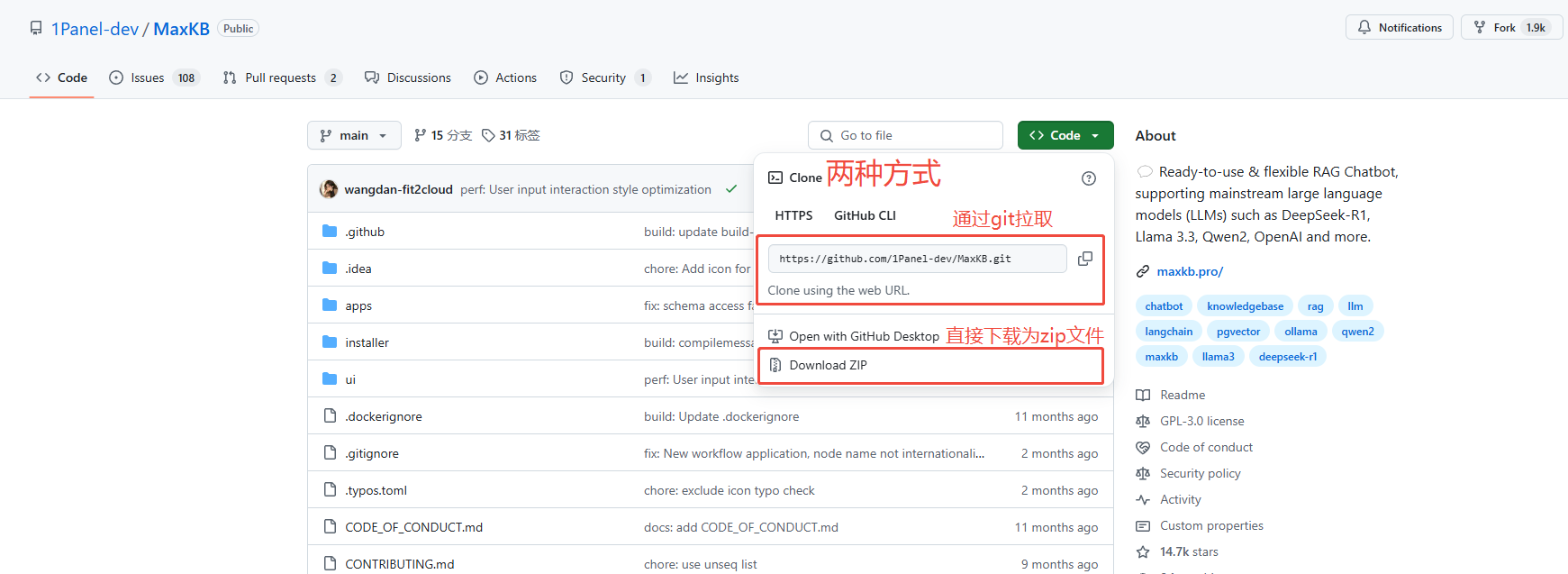Choose Open with GitHub Desktop
Viewport: 1568px width, 574px height.
pyautogui.click(x=864, y=336)
